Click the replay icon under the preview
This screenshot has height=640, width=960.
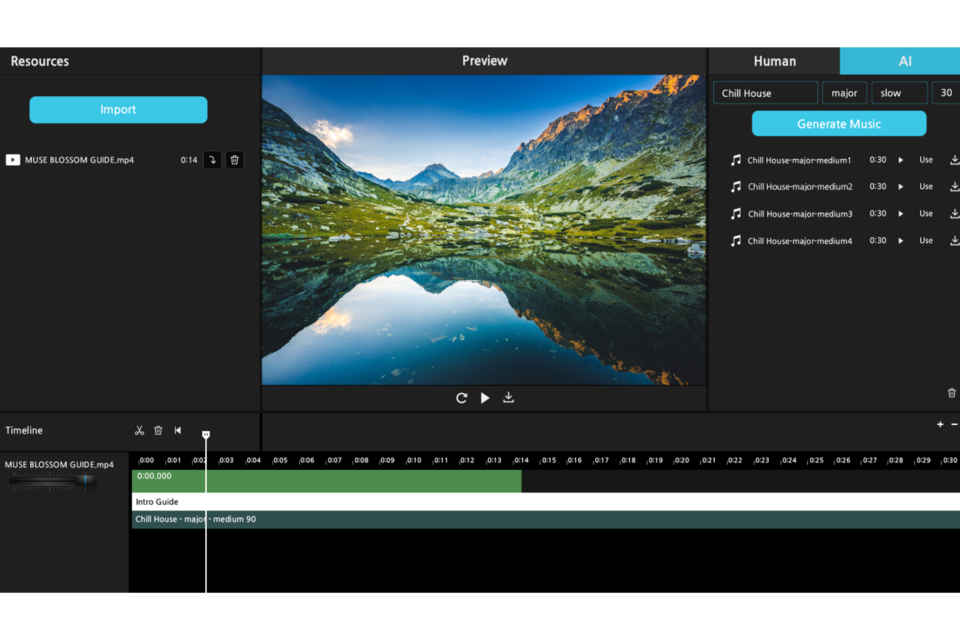tap(462, 398)
